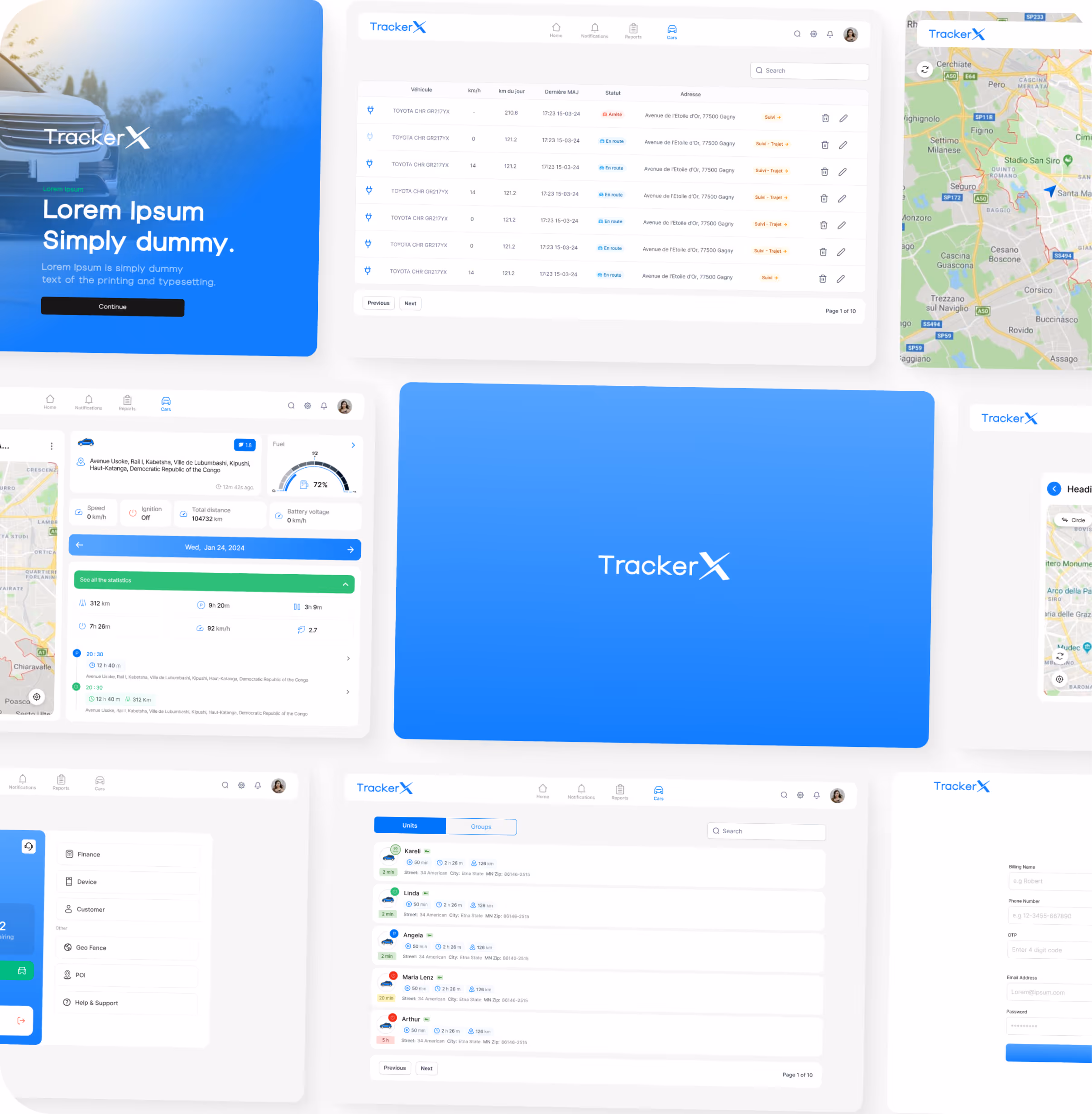Expand the first 20:30 trip entry chevron

348,658
